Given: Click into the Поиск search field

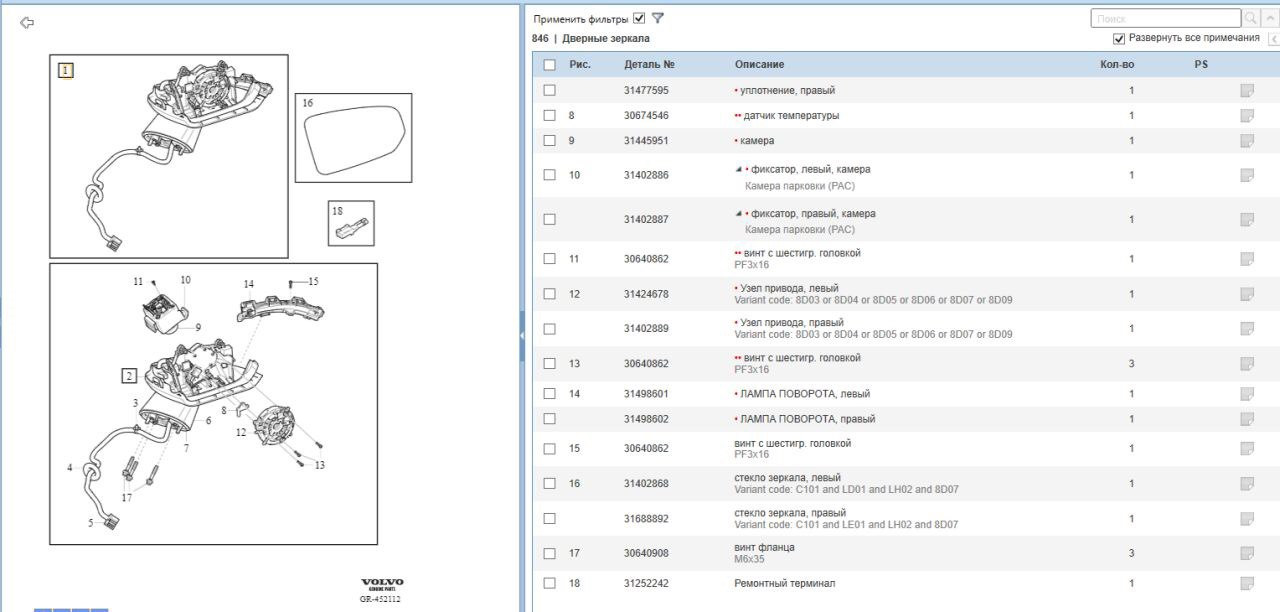Looking at the screenshot, I should 1164,18.
